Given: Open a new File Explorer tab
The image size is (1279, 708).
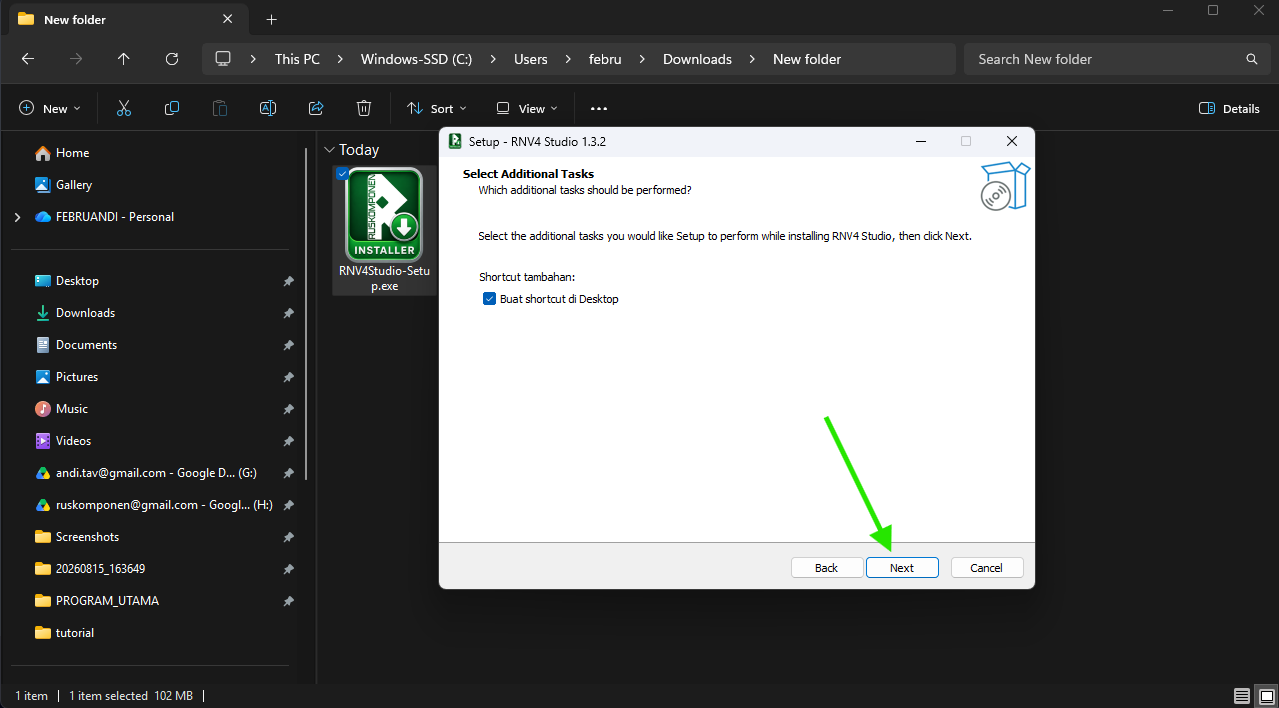Looking at the screenshot, I should (271, 19).
